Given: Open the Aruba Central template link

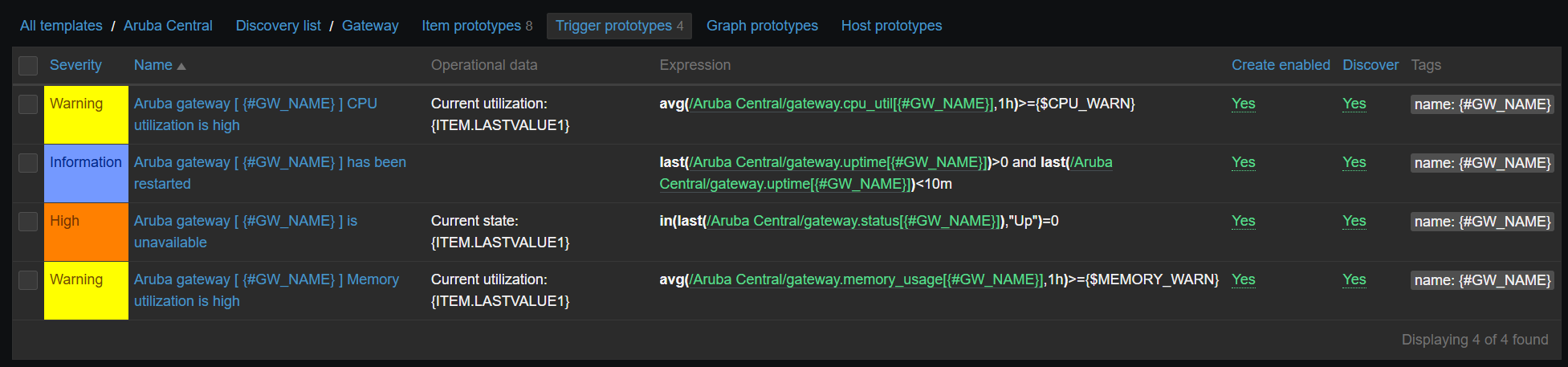Looking at the screenshot, I should pos(168,26).
